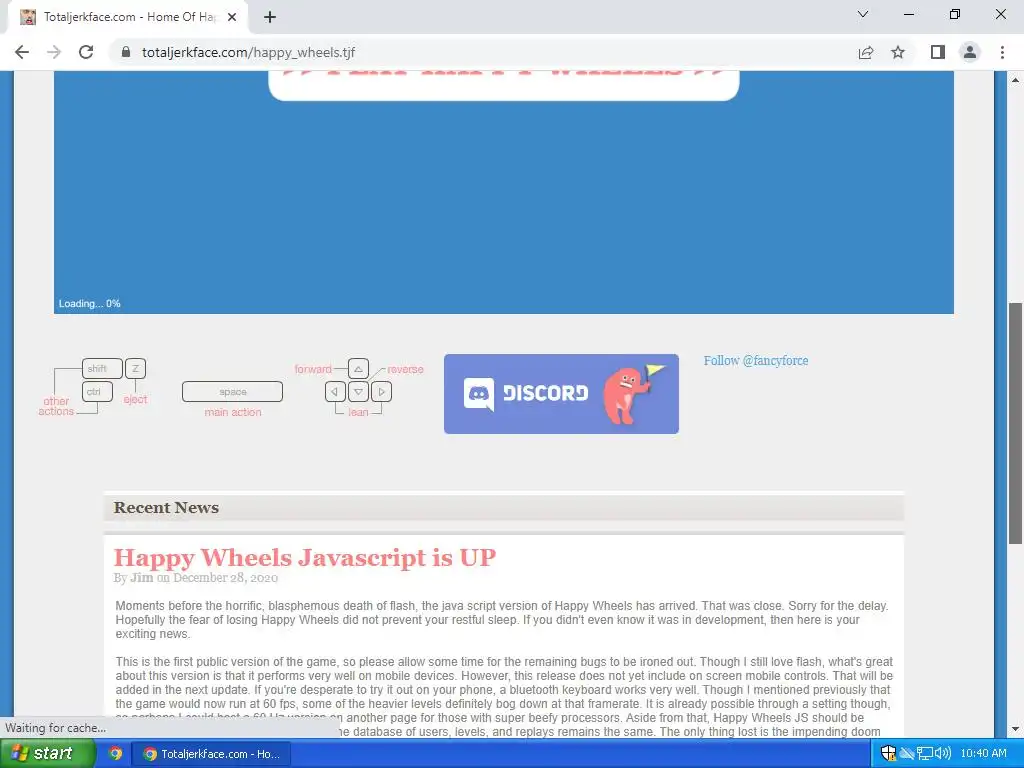Click the up arrow forward key

pyautogui.click(x=358, y=368)
